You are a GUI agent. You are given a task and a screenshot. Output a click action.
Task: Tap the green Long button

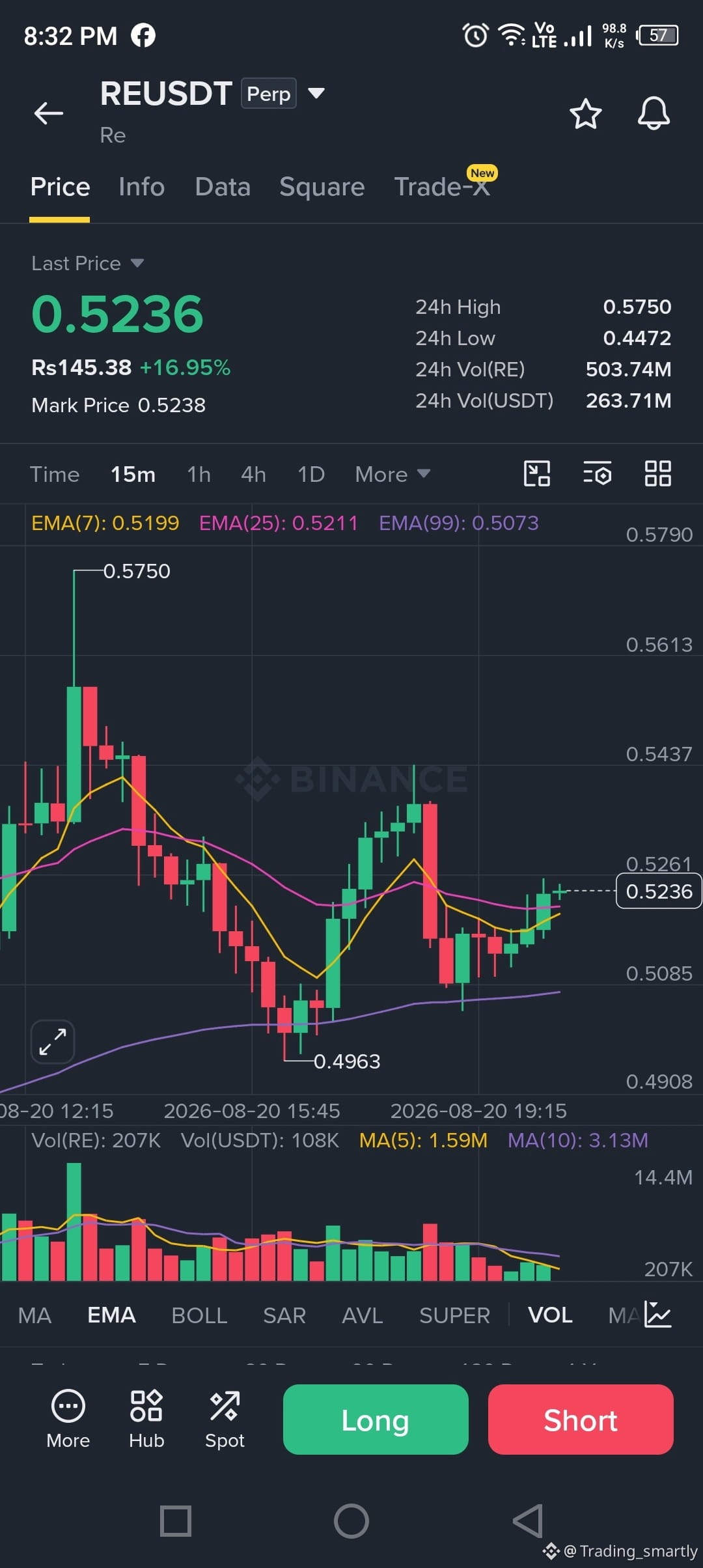coord(376,1420)
